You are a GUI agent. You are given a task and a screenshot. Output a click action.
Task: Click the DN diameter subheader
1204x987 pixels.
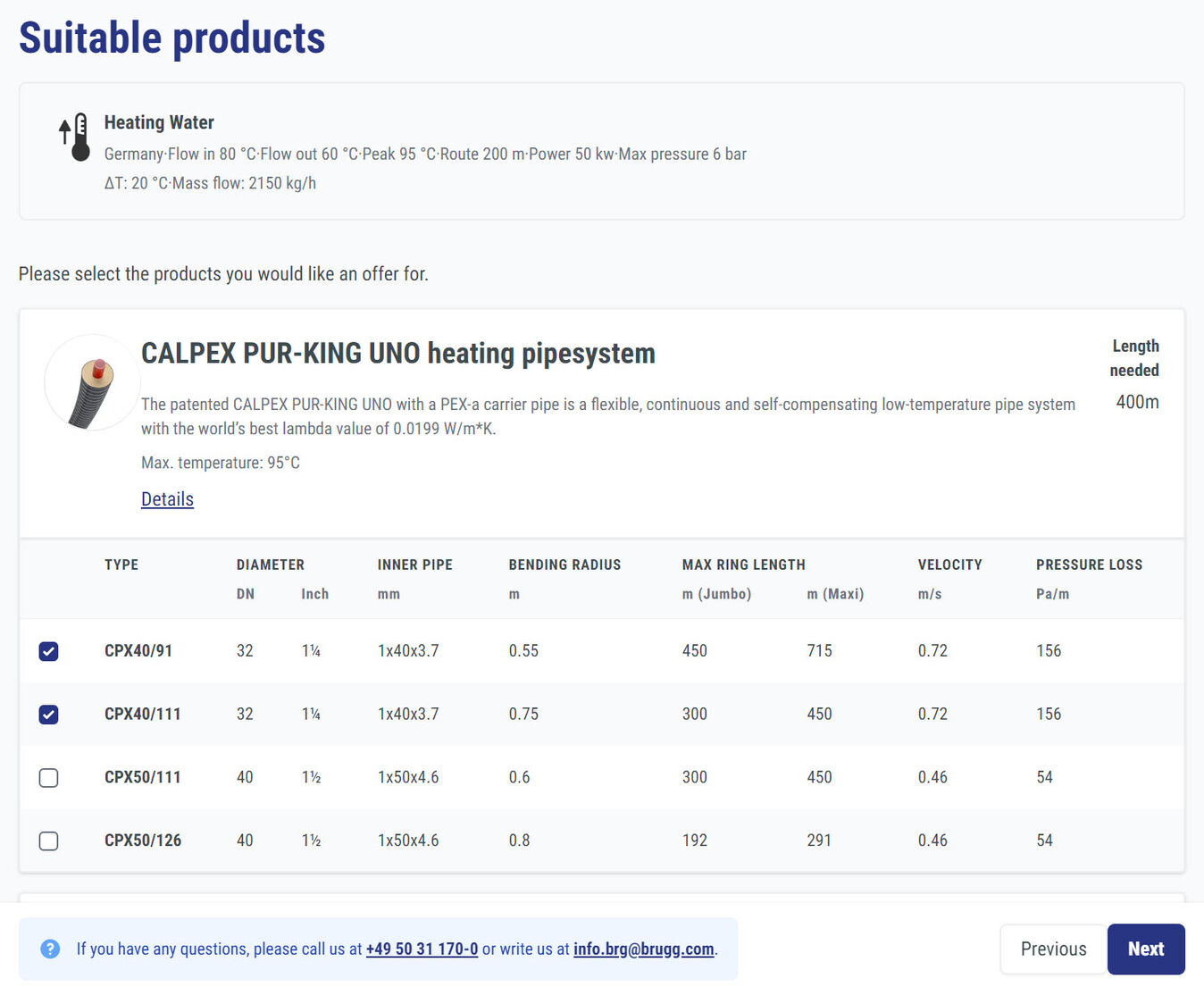[246, 594]
